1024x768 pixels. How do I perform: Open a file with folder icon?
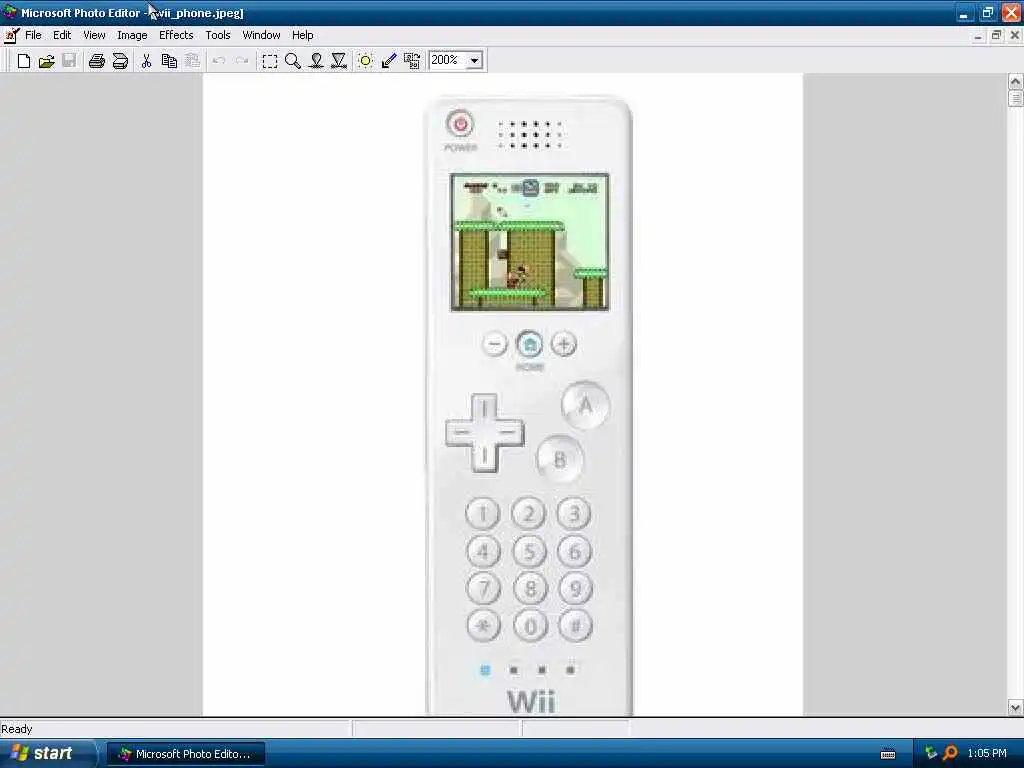coord(46,61)
